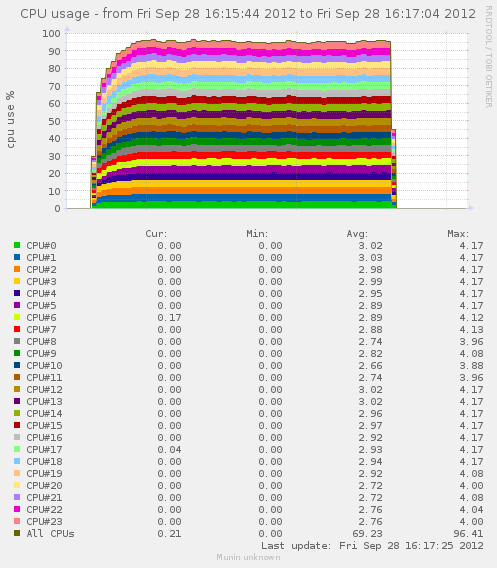Click the Last update timestamp text
Image resolution: width=497 pixels, height=568 pixels.
pyautogui.click(x=372, y=546)
